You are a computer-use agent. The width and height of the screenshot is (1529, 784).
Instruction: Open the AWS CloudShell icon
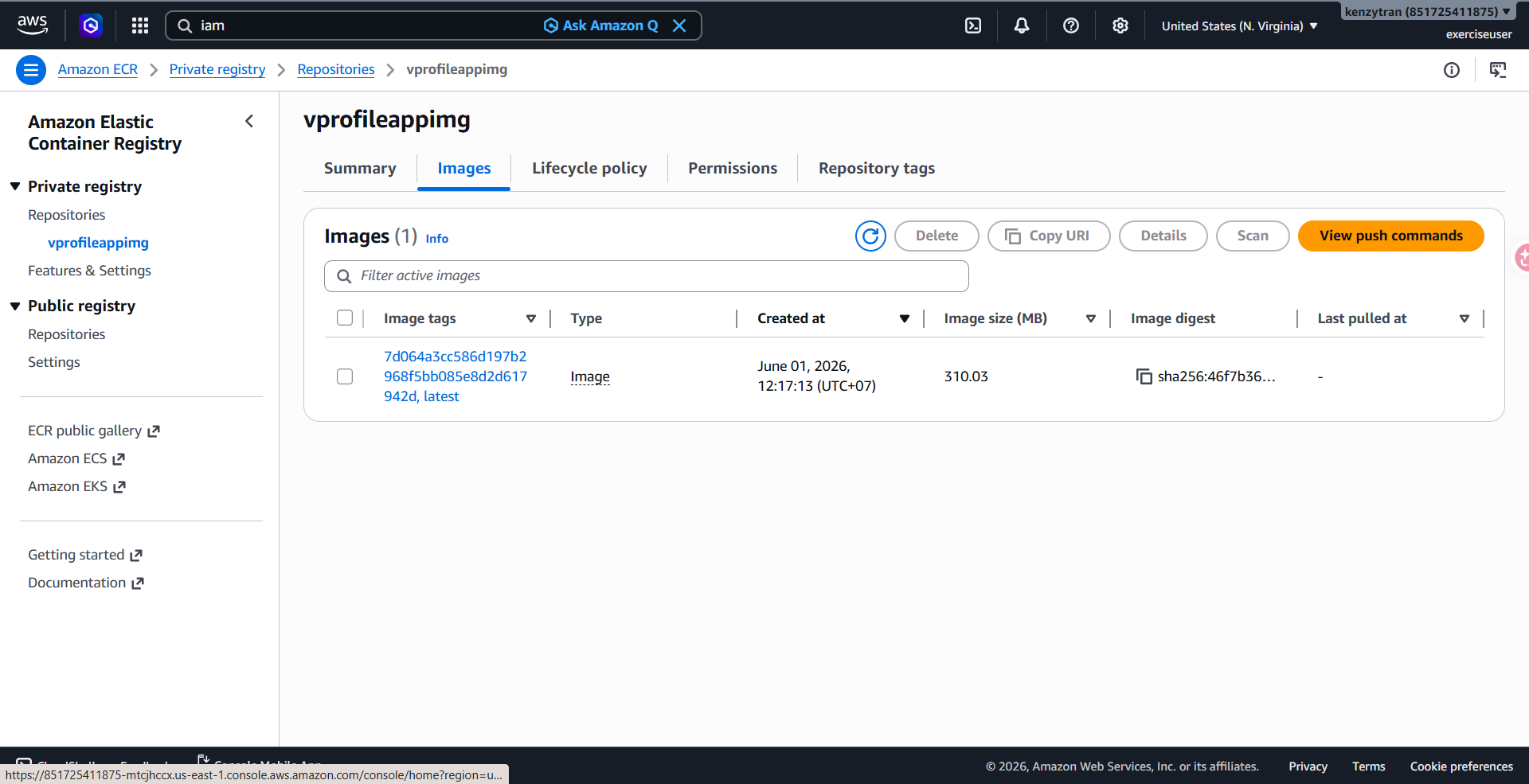(x=973, y=25)
